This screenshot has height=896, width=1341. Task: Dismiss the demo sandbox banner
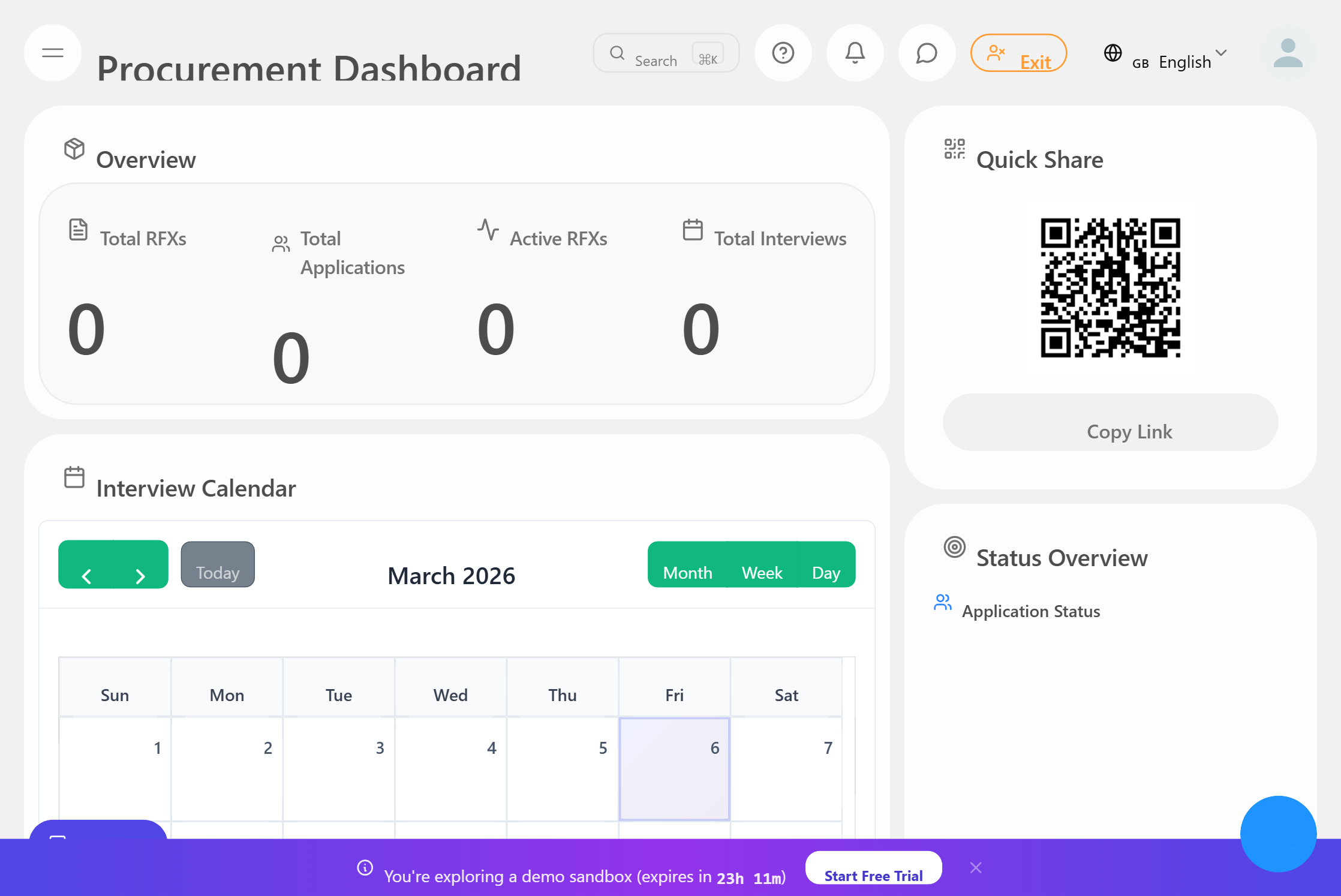(976, 868)
